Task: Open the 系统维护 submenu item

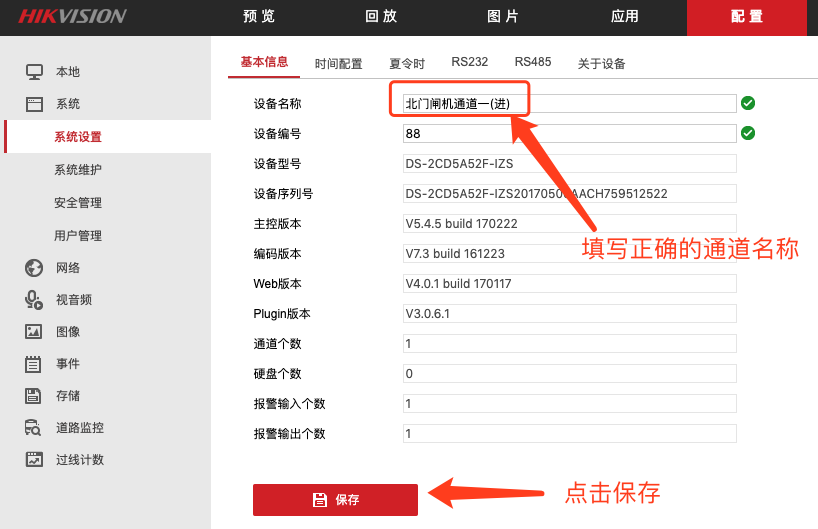Action: tap(78, 170)
